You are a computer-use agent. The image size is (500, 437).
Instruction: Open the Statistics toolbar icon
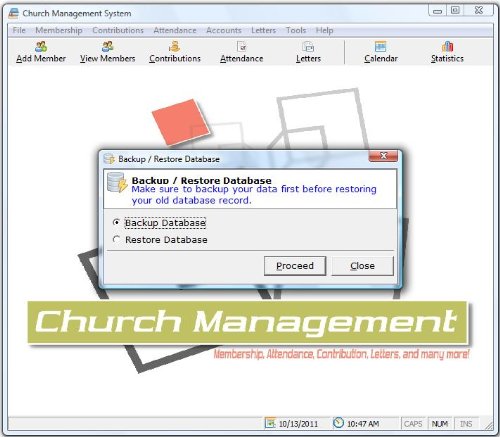(x=447, y=47)
